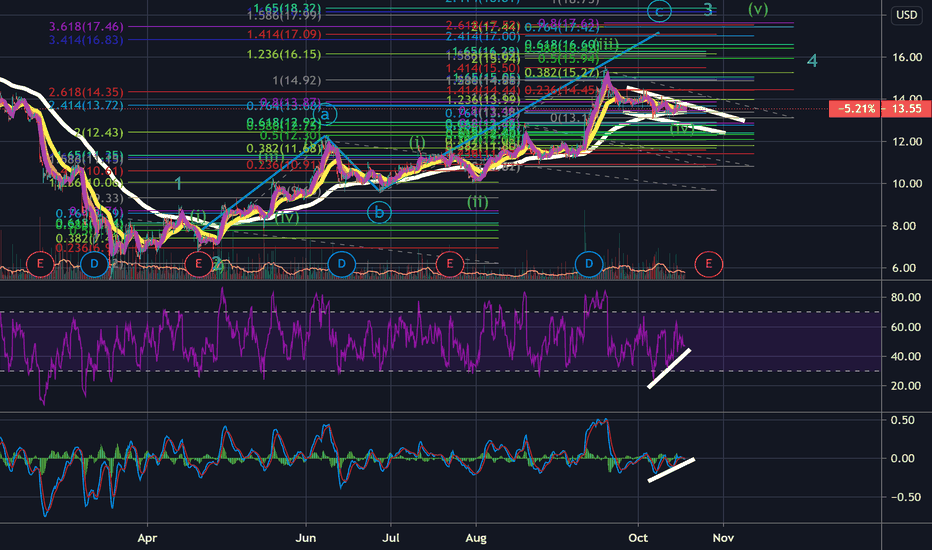The width and height of the screenshot is (932, 550).
Task: Select the 3.618(17.46) Fibonacci level label
Action: pos(86,27)
